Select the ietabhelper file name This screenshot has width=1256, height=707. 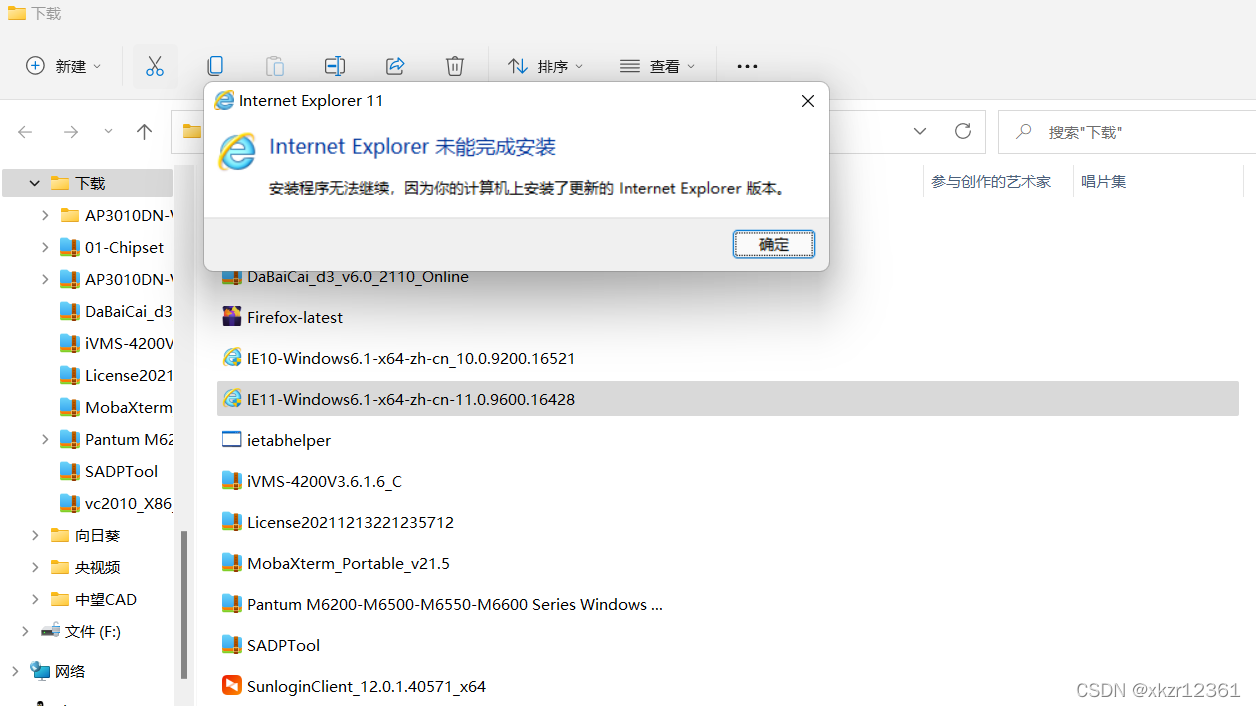(289, 440)
